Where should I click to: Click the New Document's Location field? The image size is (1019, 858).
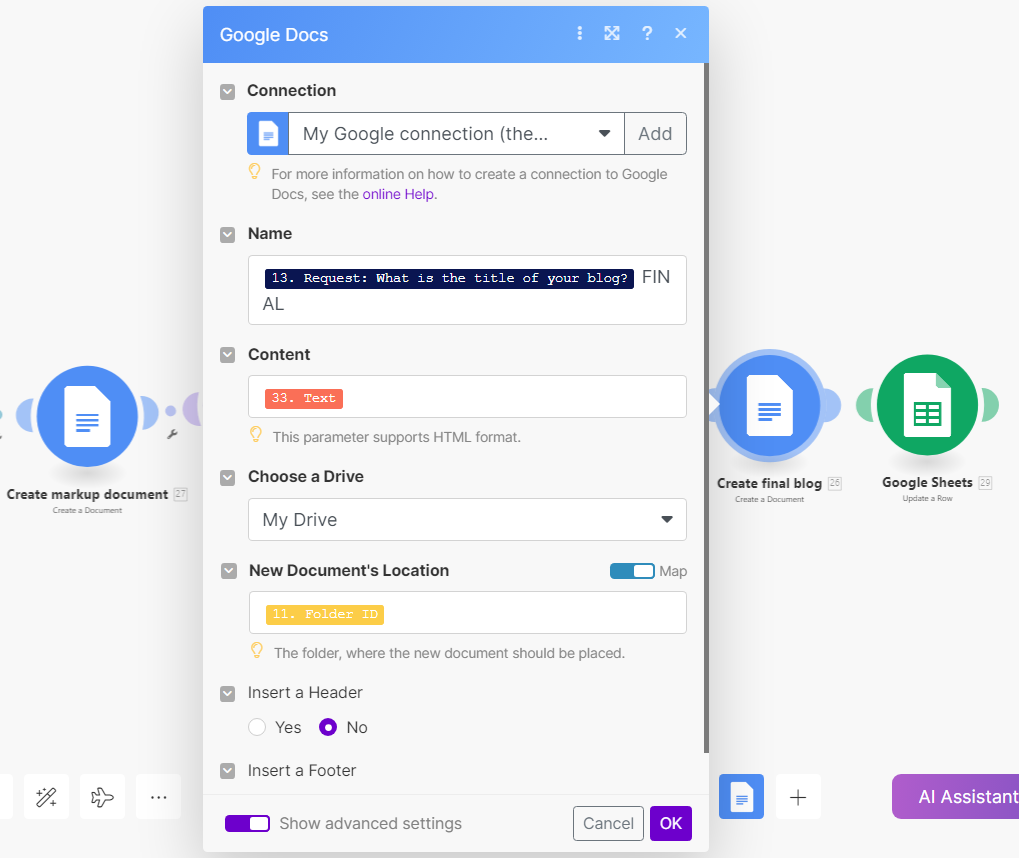tap(468, 612)
